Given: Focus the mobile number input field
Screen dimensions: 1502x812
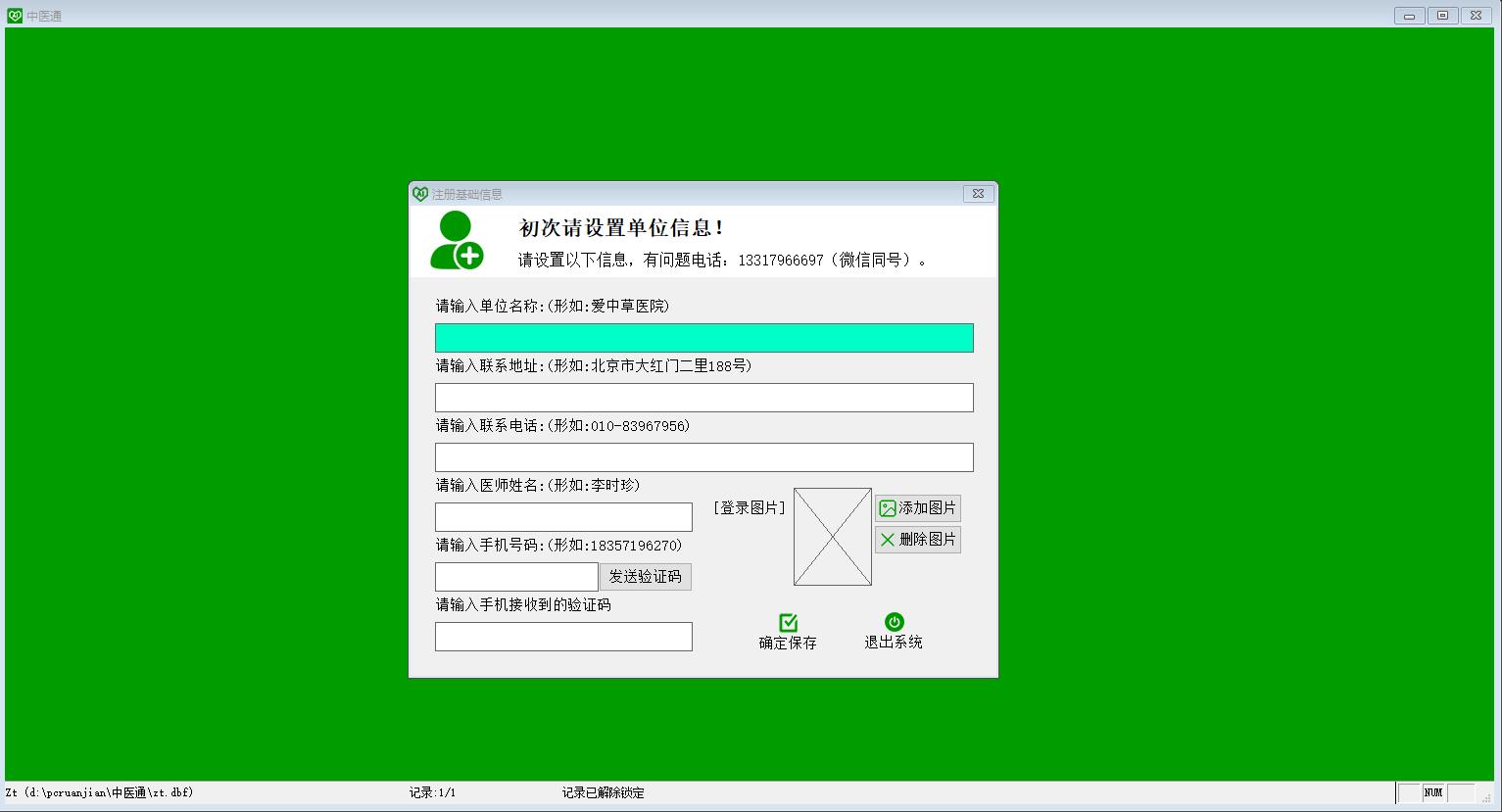Looking at the screenshot, I should click(516, 577).
